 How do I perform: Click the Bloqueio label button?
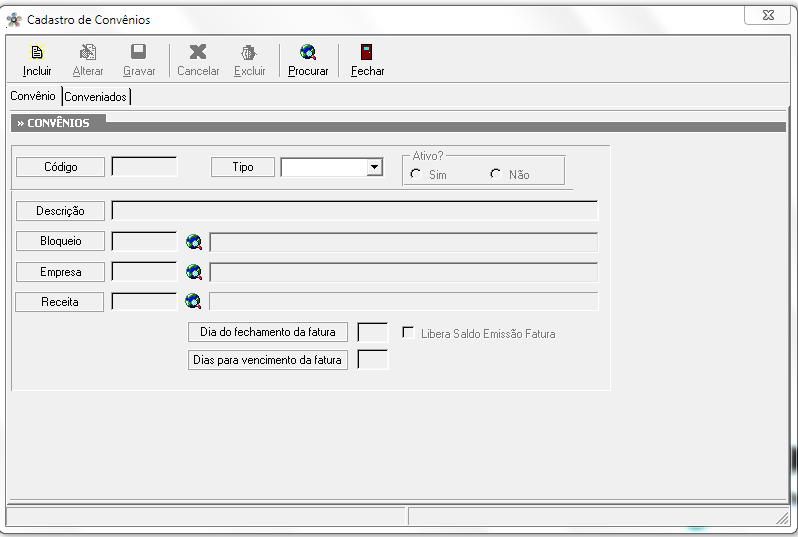tap(61, 241)
